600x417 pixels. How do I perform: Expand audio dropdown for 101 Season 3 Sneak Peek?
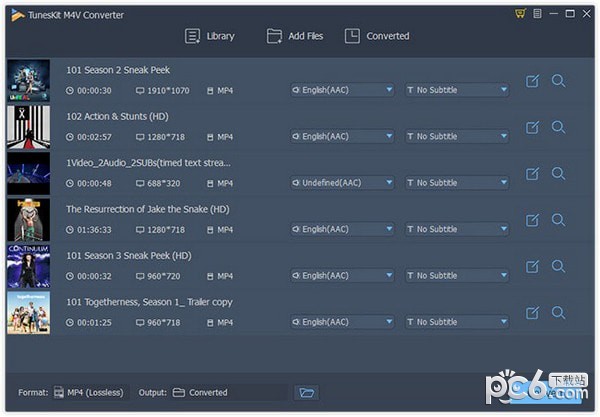[x=342, y=275]
